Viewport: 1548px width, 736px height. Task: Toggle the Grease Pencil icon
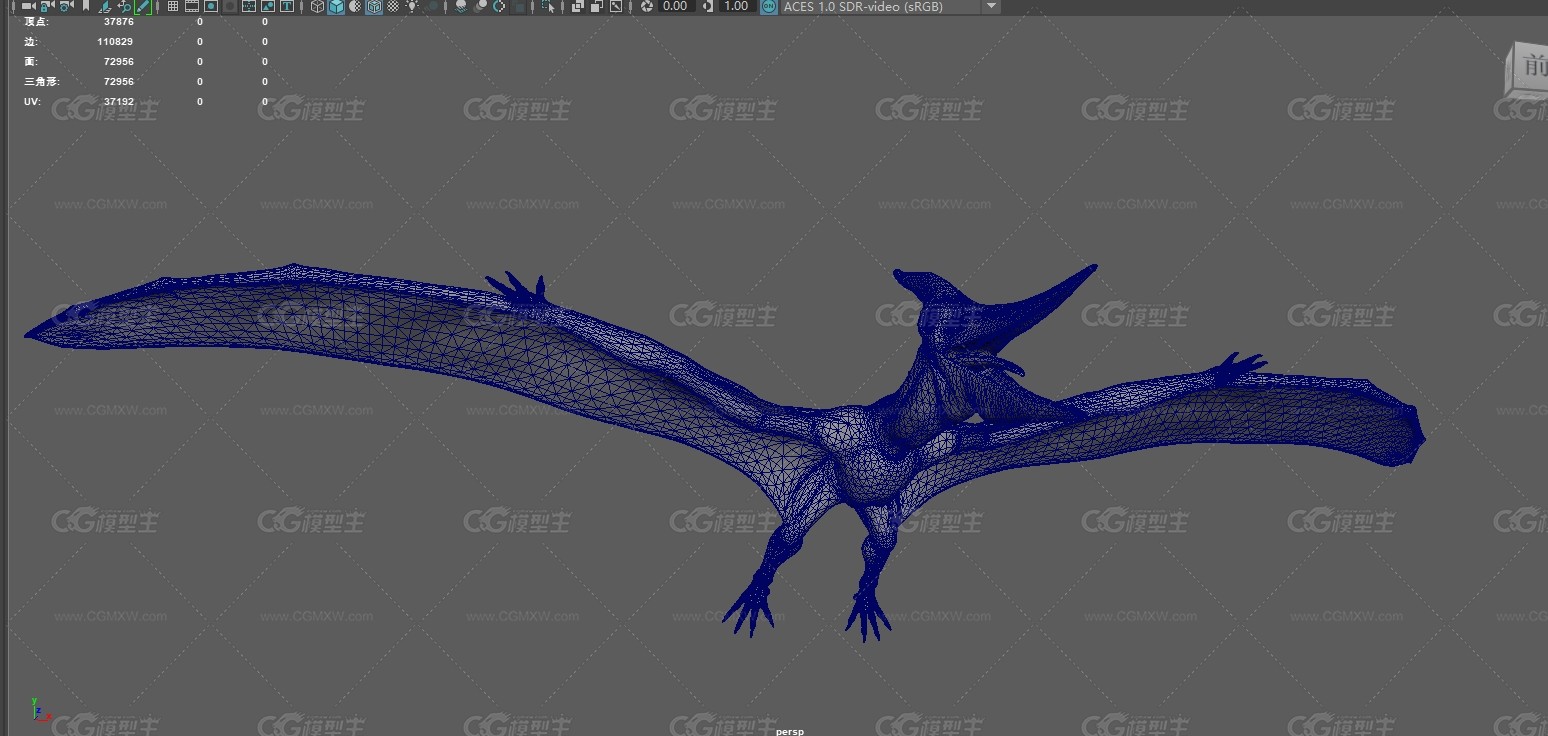(143, 6)
